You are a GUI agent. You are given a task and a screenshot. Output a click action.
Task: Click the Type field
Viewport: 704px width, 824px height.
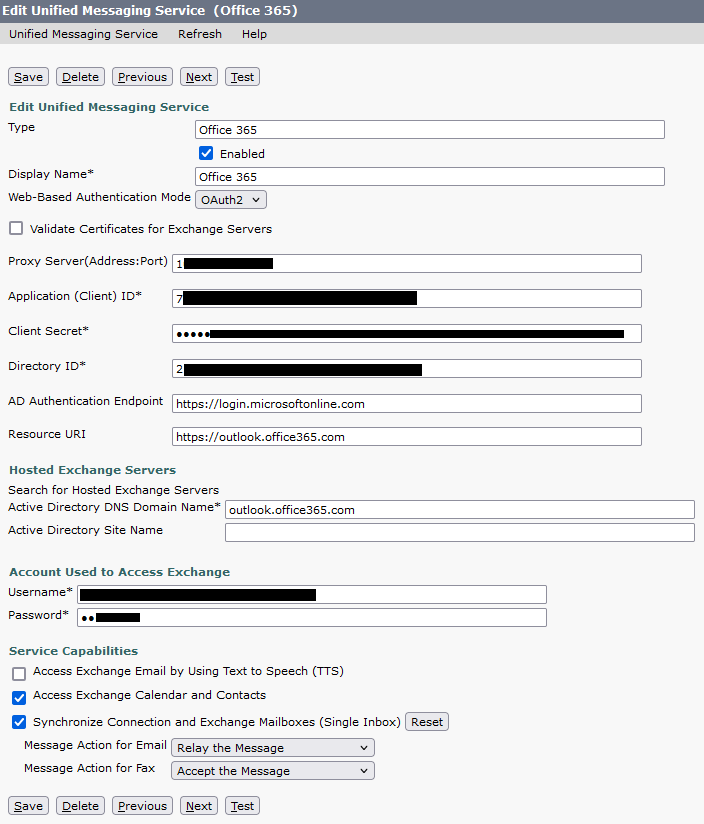pyautogui.click(x=430, y=130)
